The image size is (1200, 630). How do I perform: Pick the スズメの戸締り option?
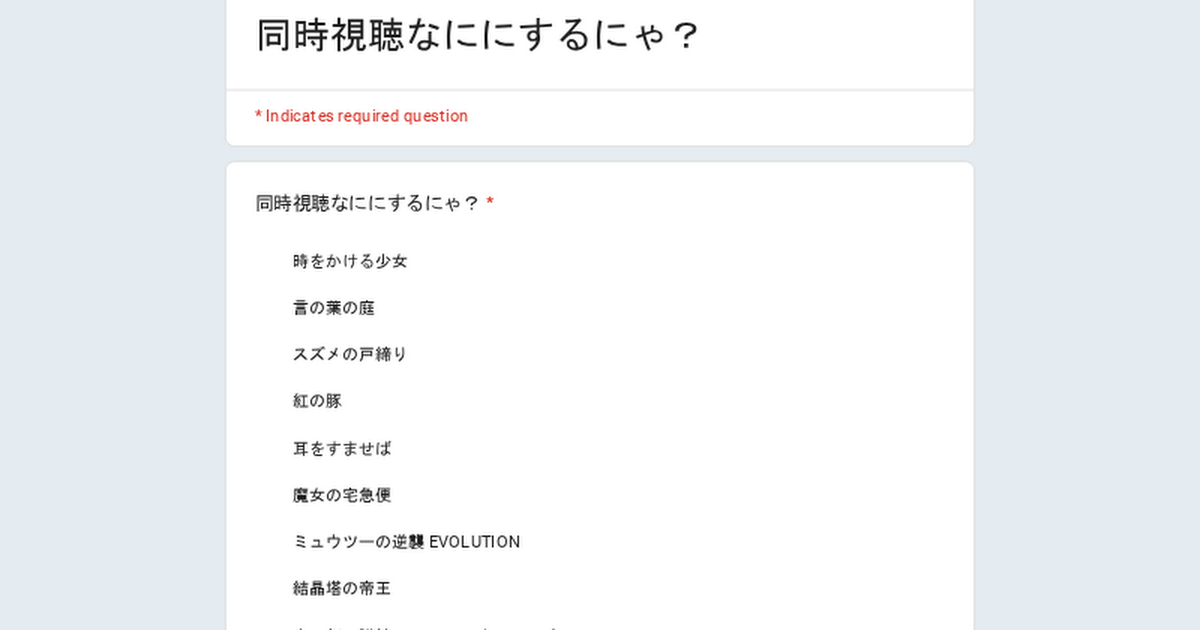click(x=350, y=354)
